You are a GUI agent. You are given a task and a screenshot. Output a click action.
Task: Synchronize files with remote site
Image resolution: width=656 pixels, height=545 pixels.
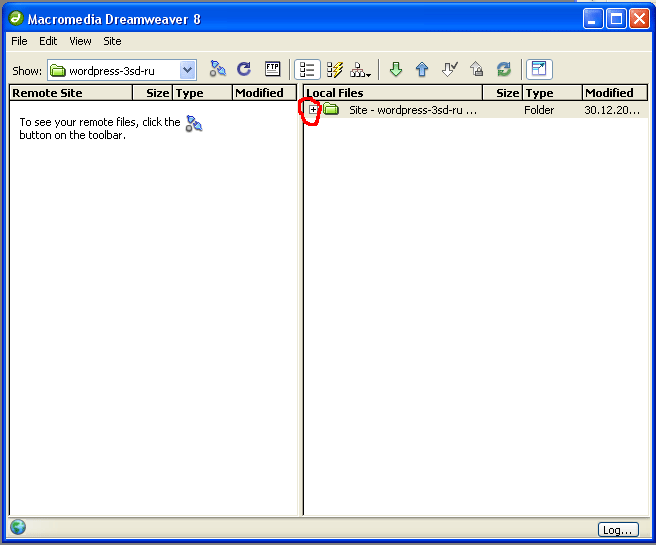click(504, 69)
